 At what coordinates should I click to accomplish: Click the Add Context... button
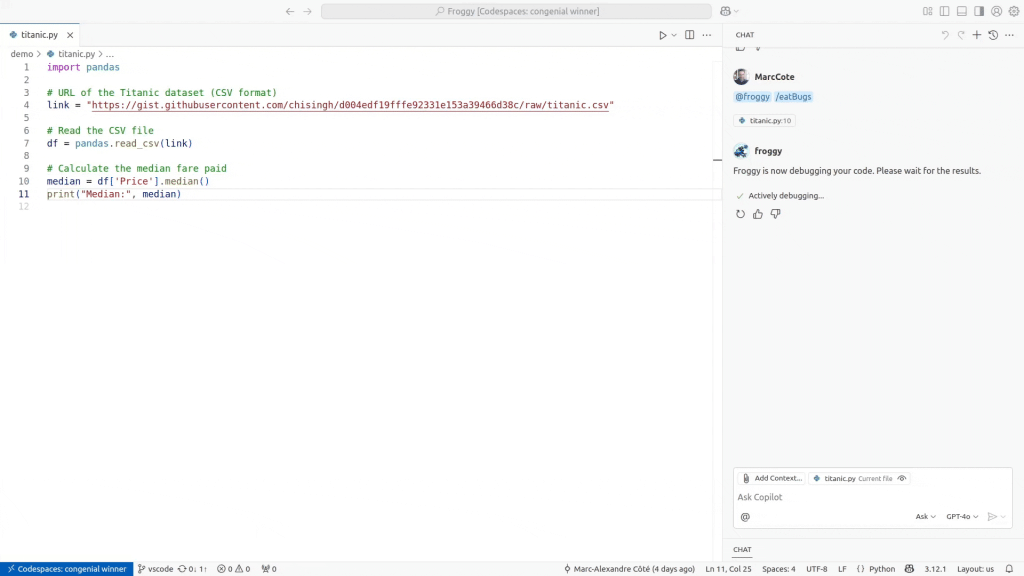coord(771,479)
